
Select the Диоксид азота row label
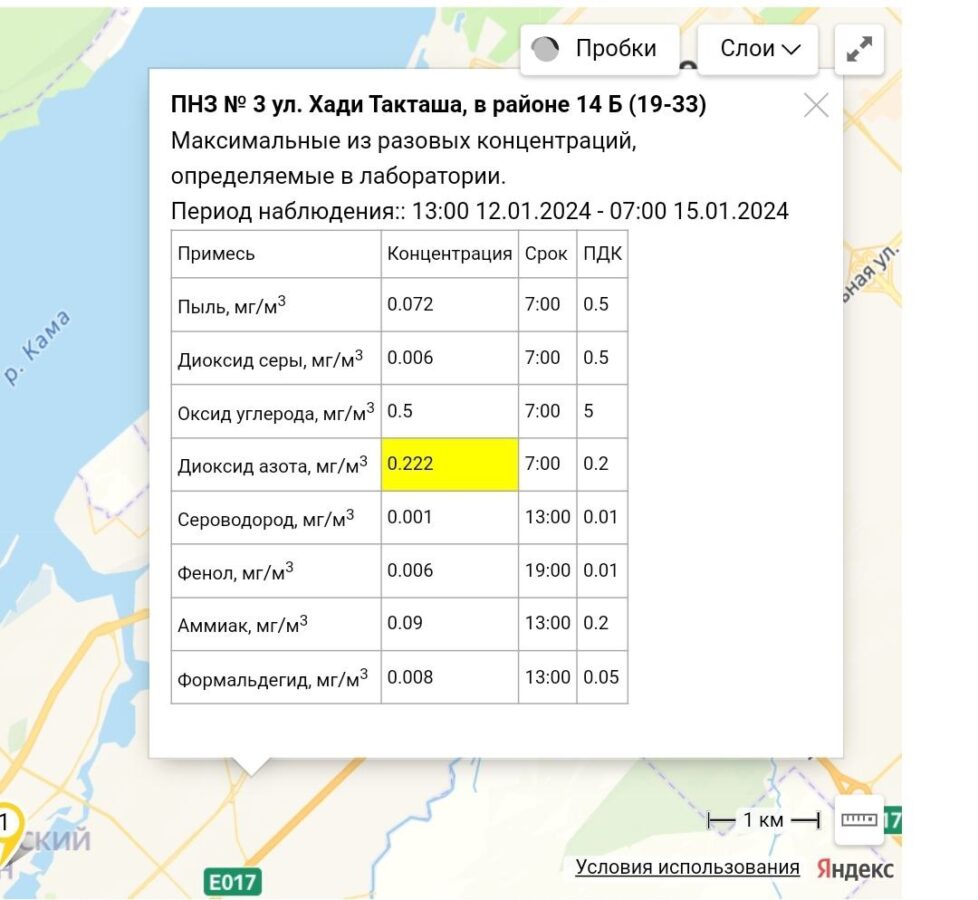click(x=272, y=465)
